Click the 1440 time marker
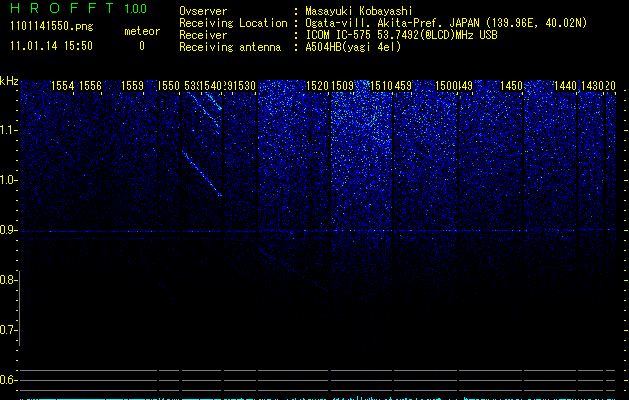 [x=566, y=86]
